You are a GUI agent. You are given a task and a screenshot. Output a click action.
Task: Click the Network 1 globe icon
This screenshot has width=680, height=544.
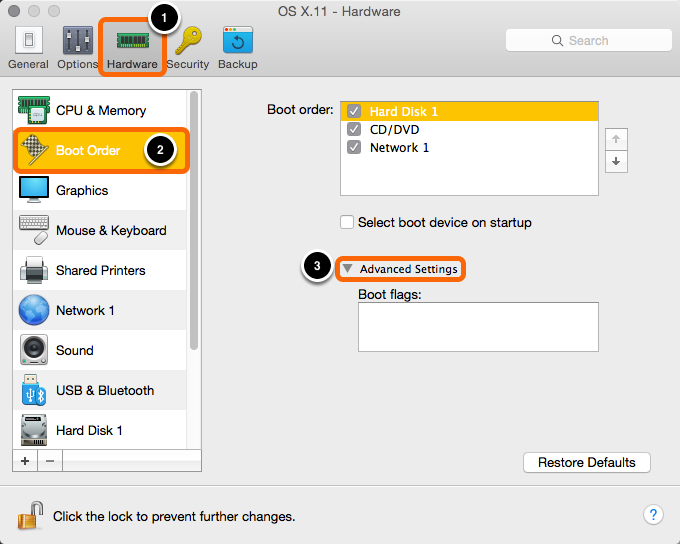coord(34,310)
